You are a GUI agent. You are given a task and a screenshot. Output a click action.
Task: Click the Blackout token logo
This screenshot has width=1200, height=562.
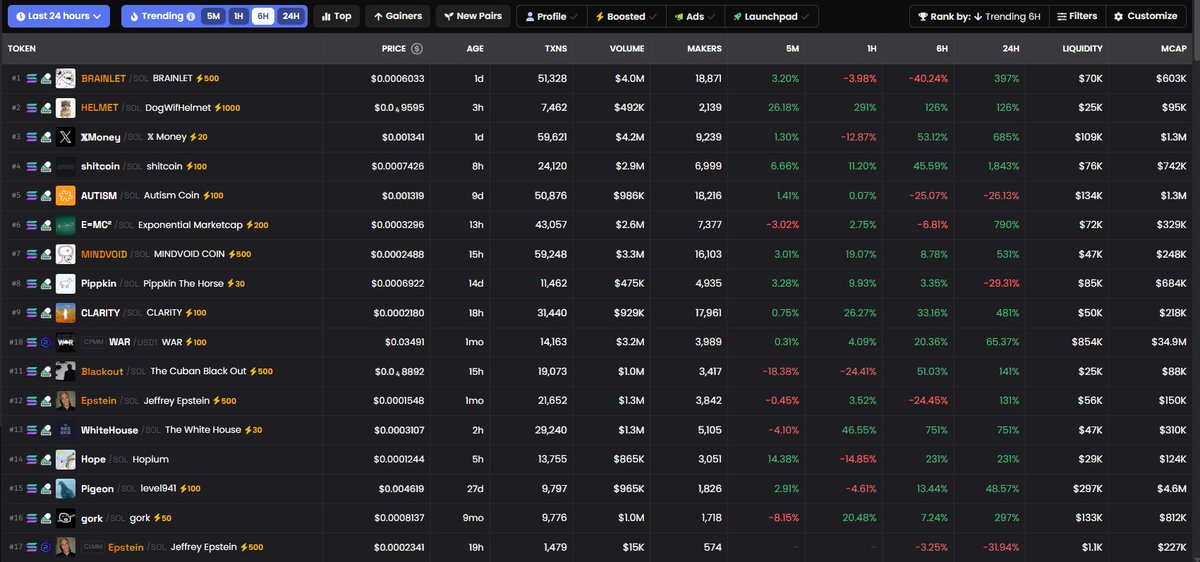pos(66,371)
